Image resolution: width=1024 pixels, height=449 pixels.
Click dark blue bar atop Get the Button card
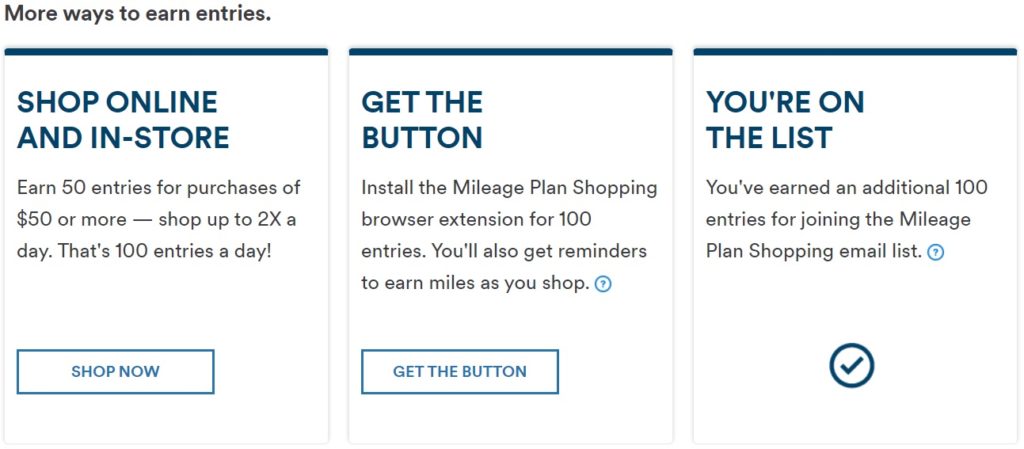(x=510, y=51)
